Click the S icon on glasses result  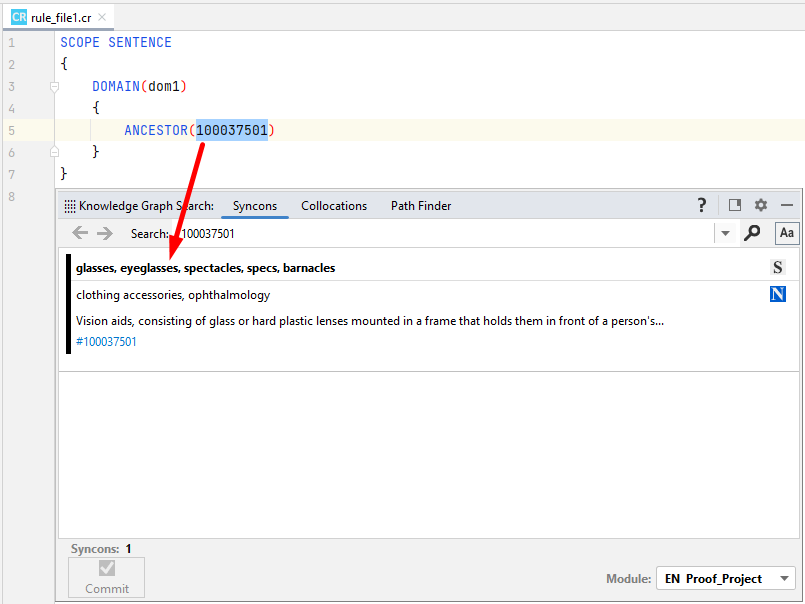click(778, 267)
